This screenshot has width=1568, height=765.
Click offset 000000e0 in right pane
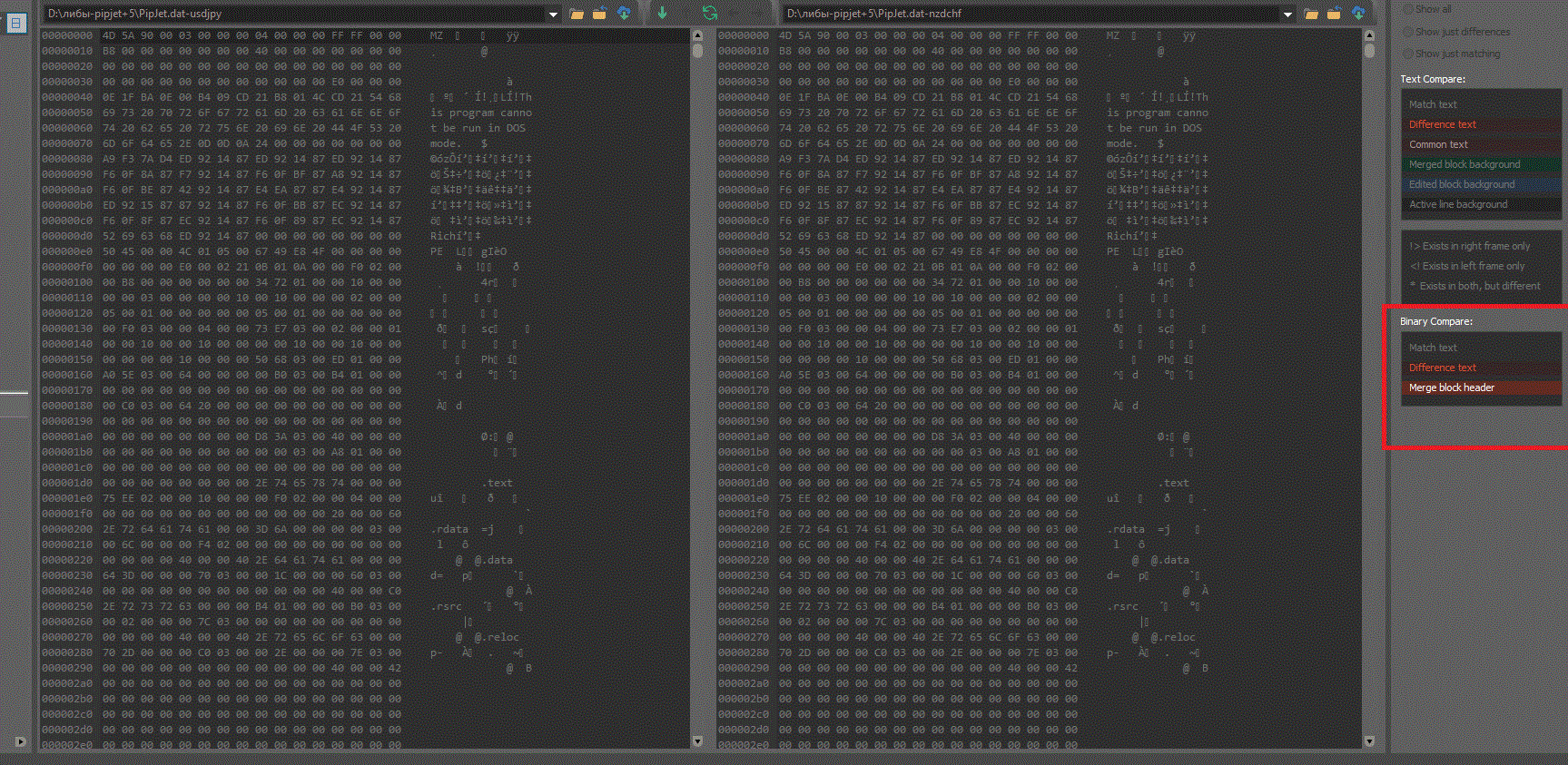click(744, 251)
